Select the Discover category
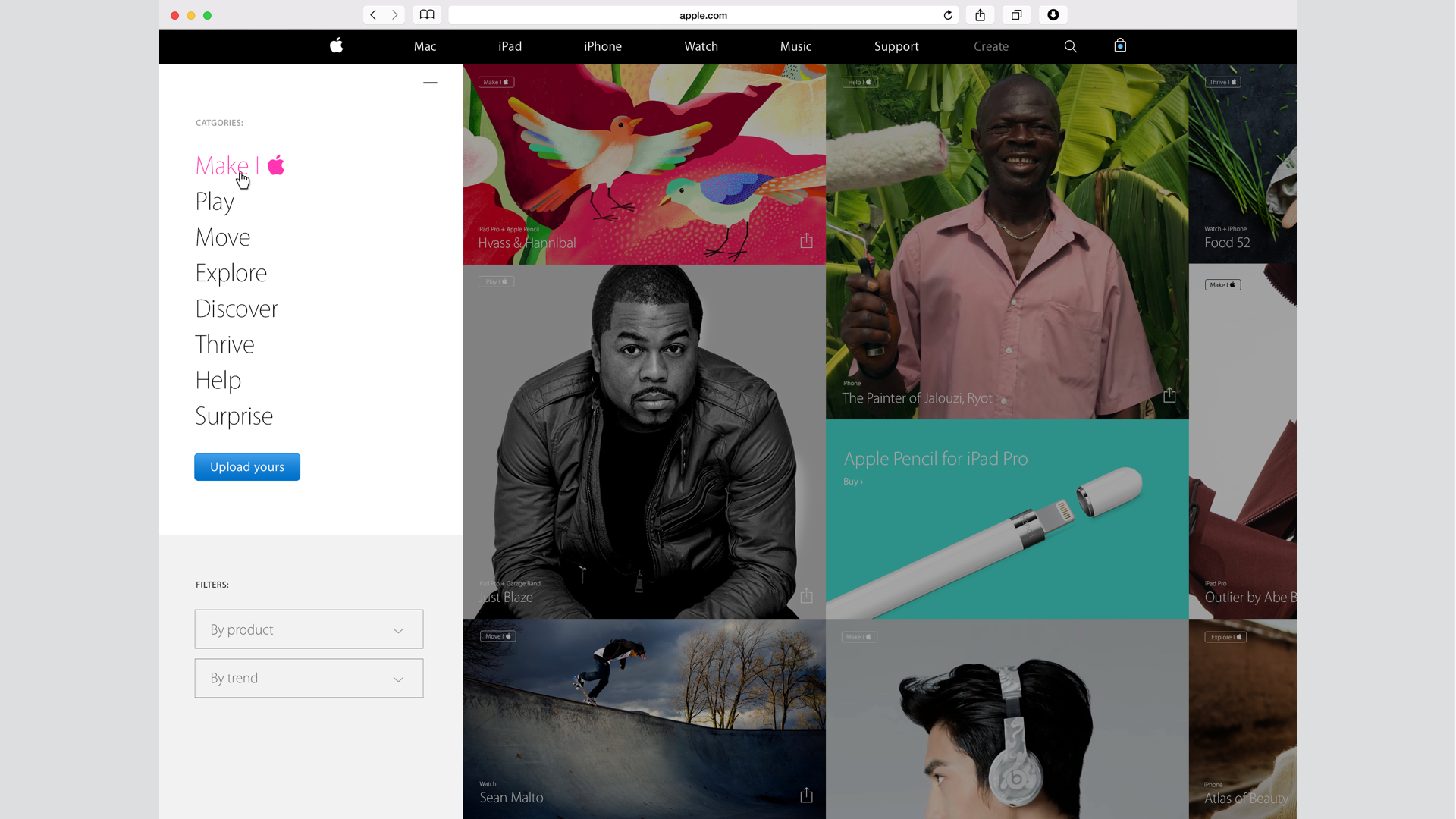Viewport: 1456px width, 819px height. point(237,309)
